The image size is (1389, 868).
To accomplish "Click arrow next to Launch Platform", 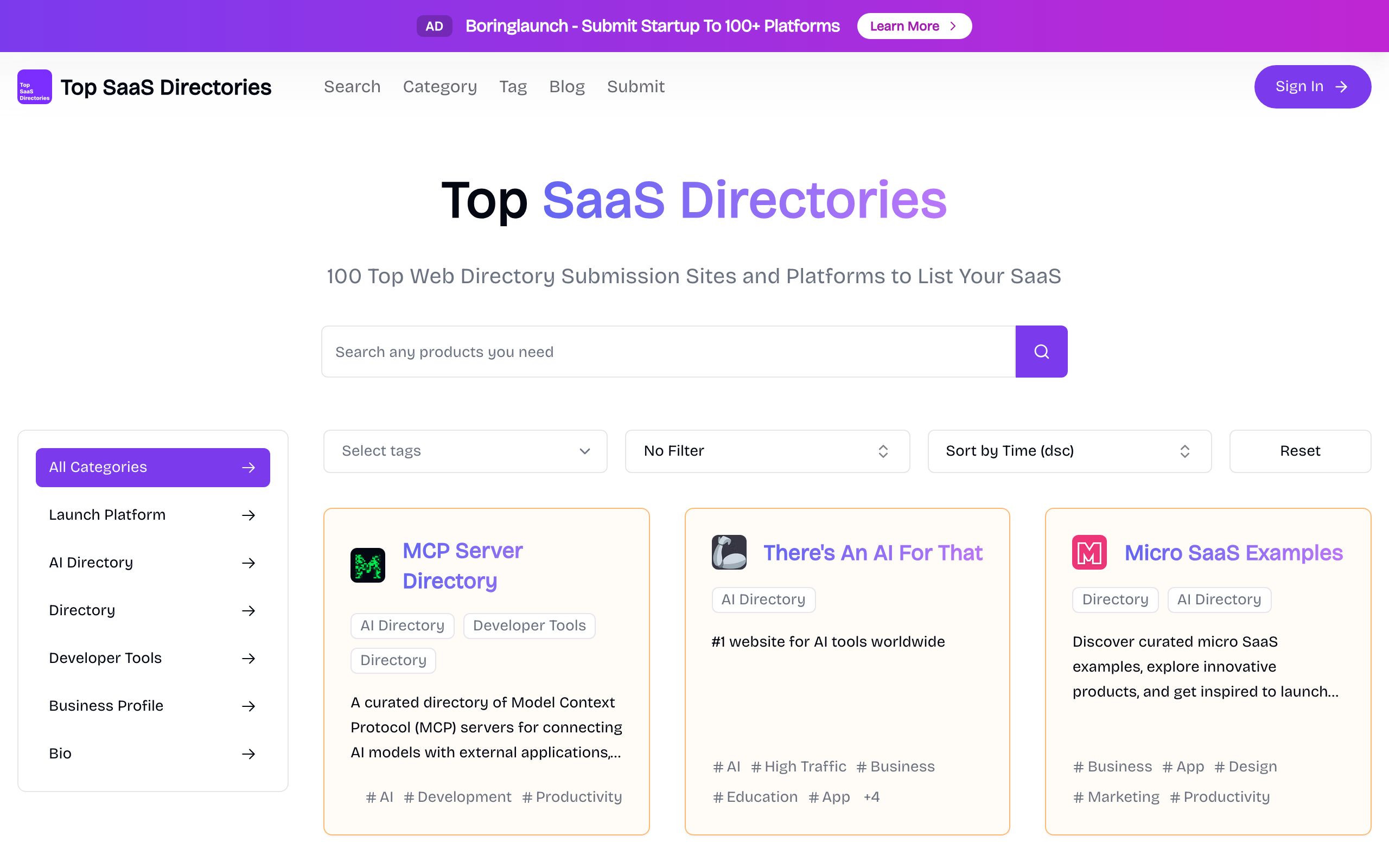I will 249,515.
